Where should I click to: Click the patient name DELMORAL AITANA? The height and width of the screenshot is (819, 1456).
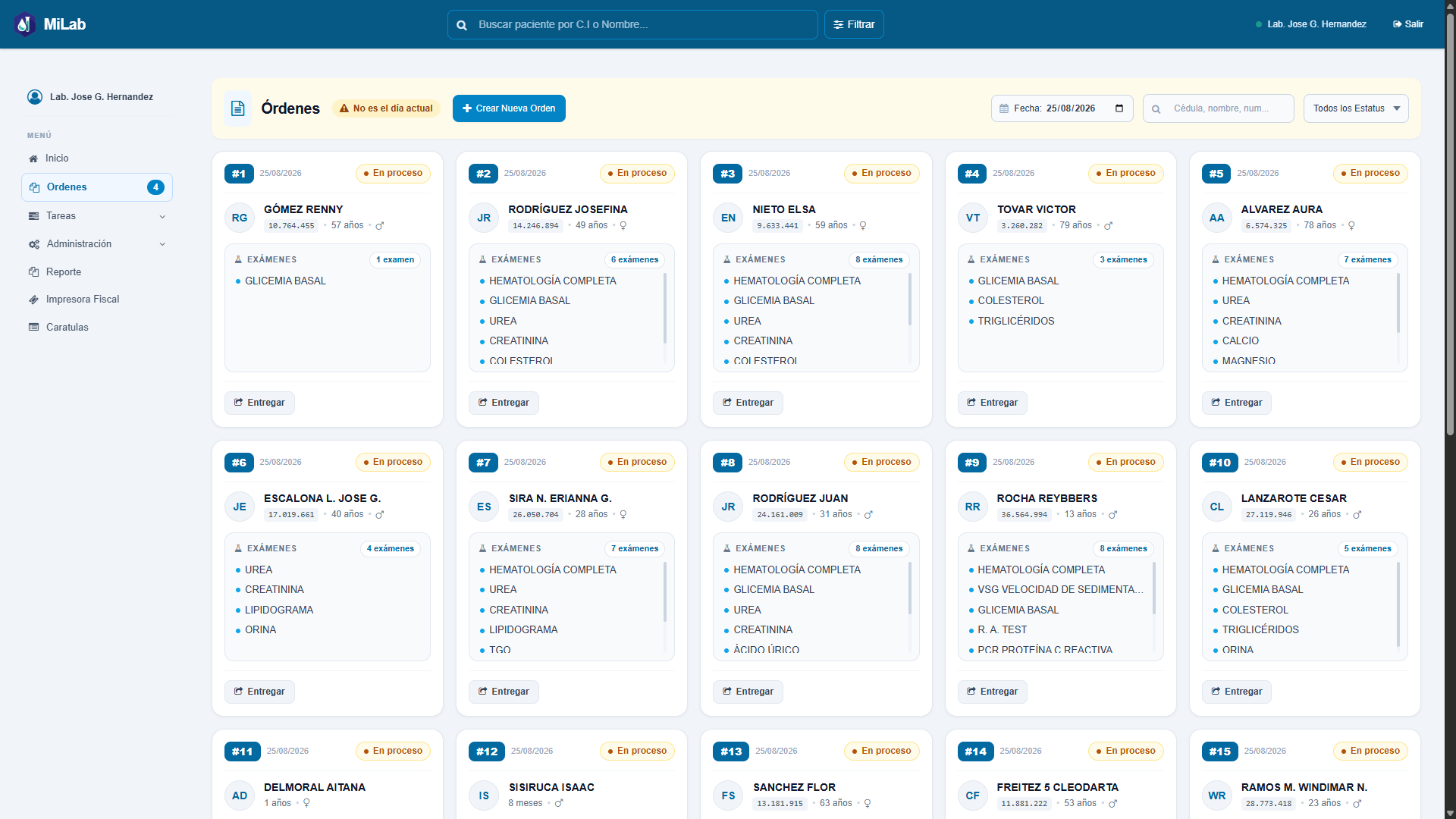pyautogui.click(x=315, y=787)
